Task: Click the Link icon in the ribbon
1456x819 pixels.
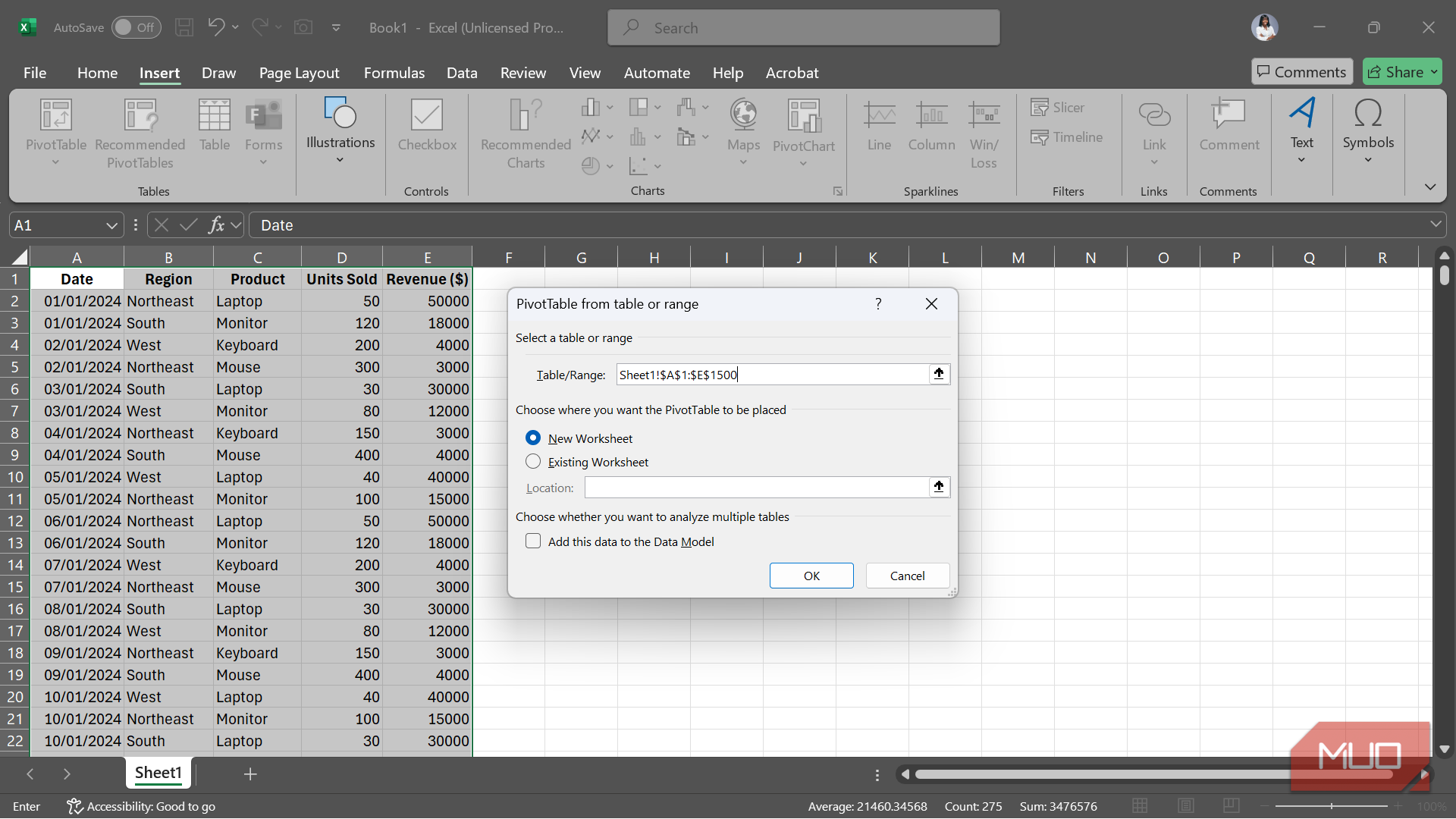Action: click(1154, 116)
